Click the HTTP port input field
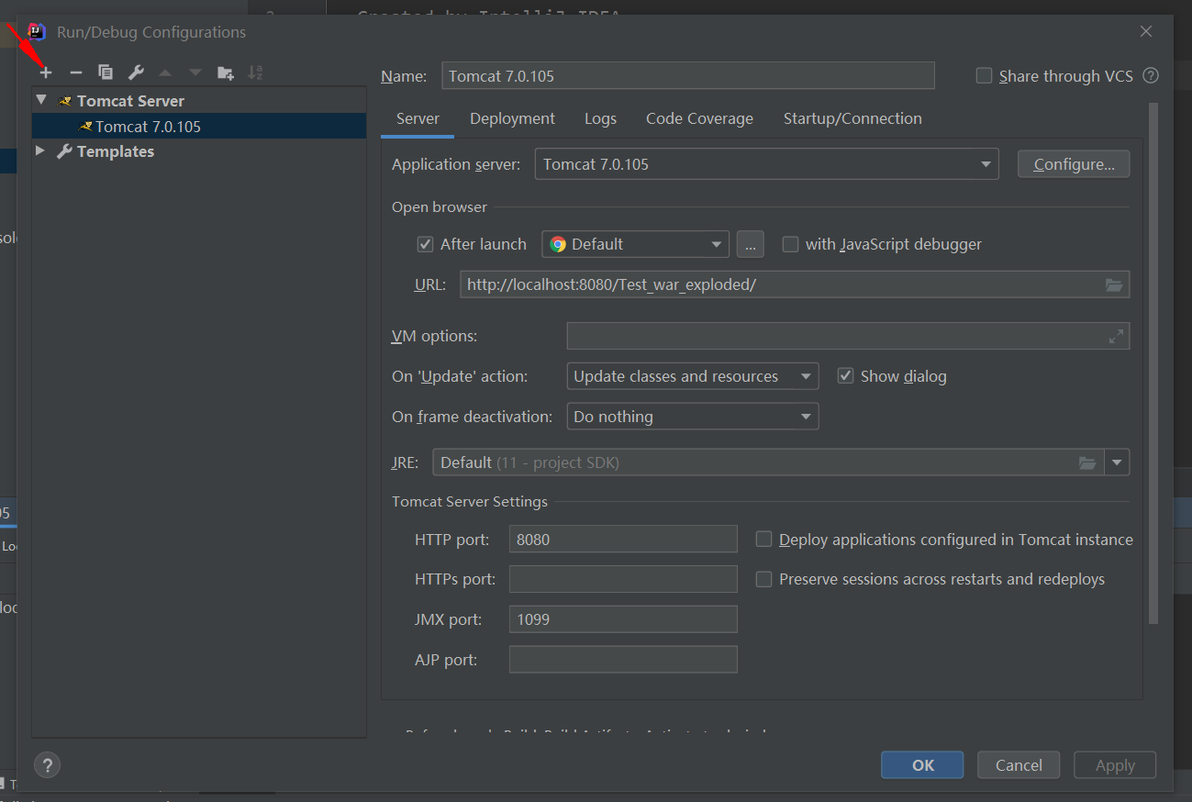The width and height of the screenshot is (1192, 802). (x=623, y=539)
